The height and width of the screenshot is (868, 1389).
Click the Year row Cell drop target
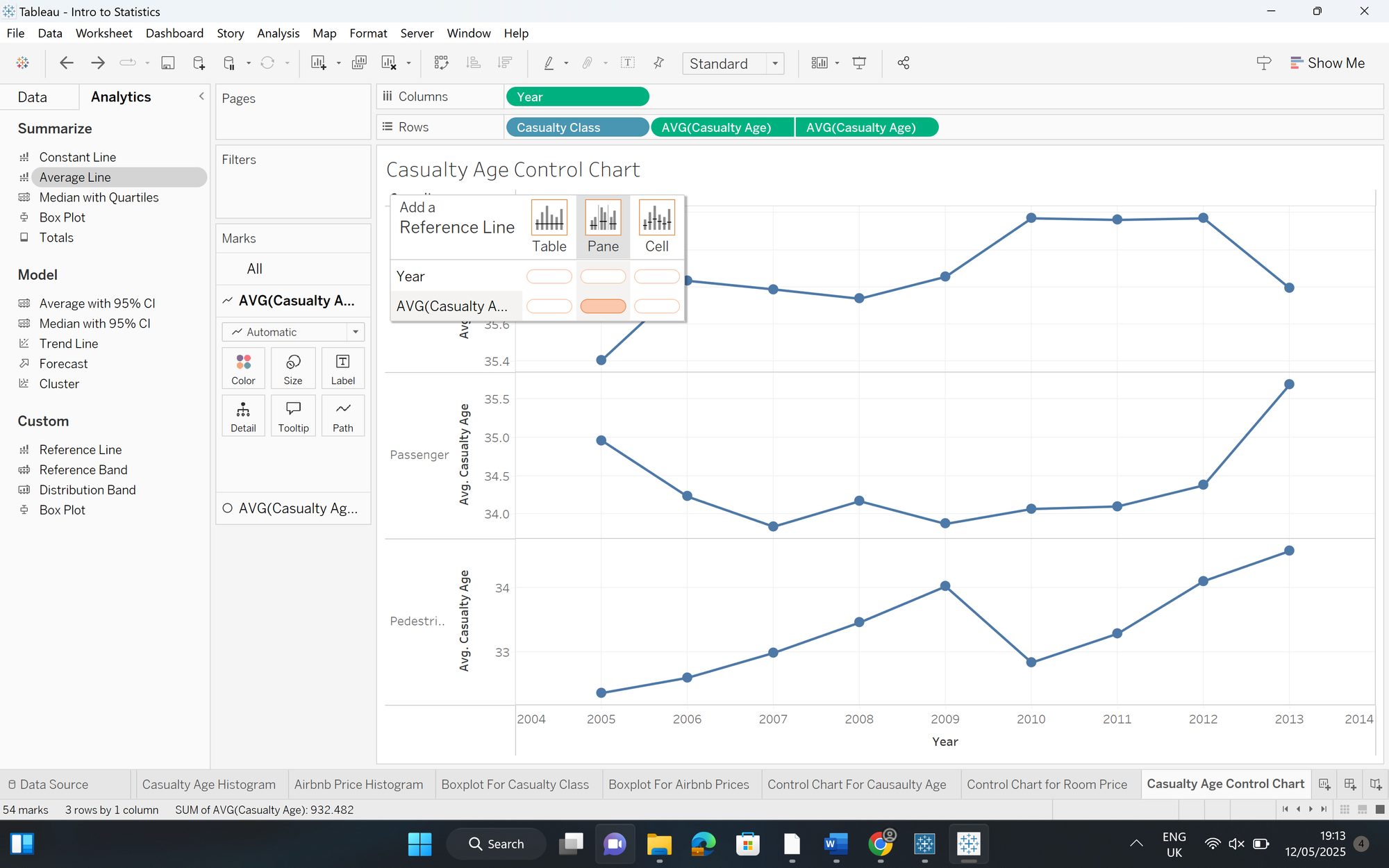pyautogui.click(x=657, y=276)
